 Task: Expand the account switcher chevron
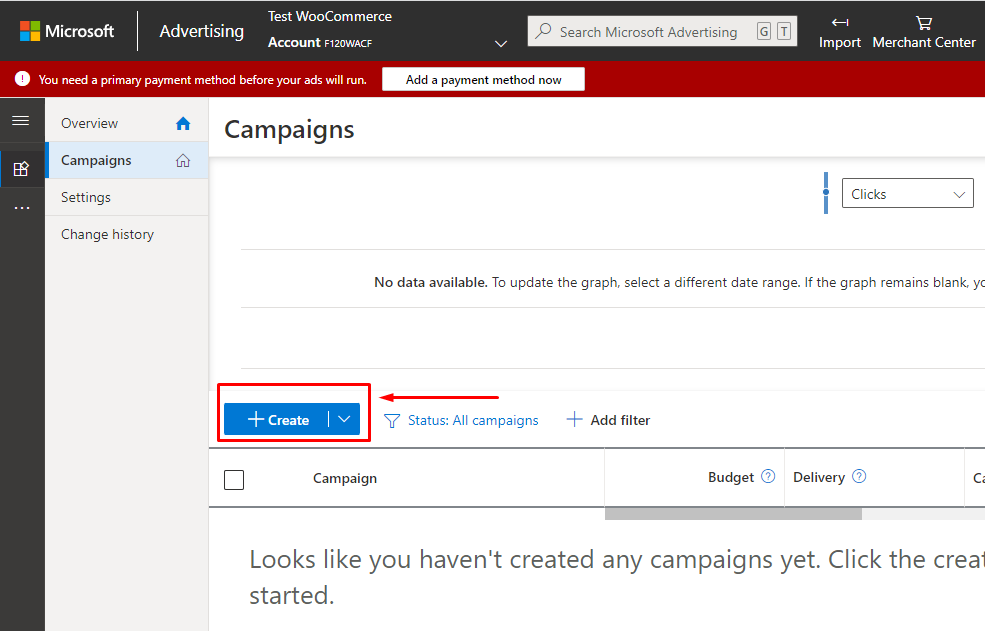point(501,43)
